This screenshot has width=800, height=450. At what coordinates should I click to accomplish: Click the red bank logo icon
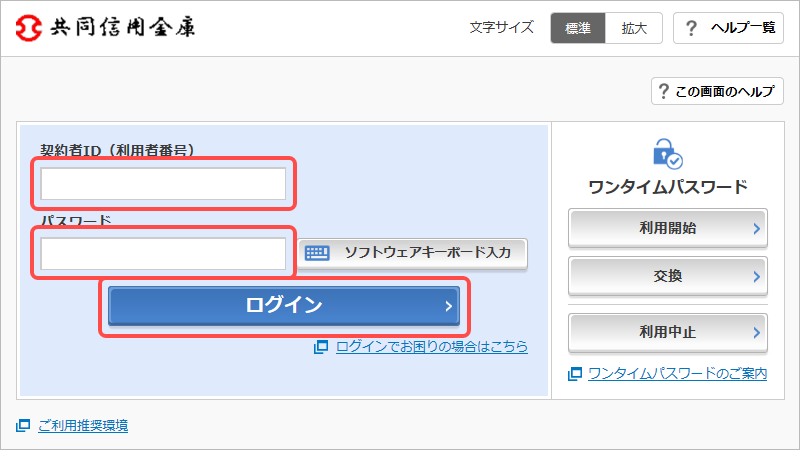coord(29,28)
